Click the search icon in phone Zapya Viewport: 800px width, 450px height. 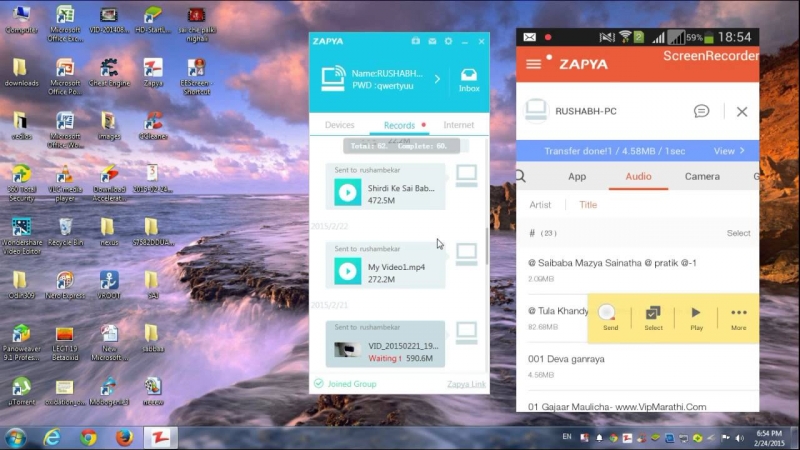point(521,177)
